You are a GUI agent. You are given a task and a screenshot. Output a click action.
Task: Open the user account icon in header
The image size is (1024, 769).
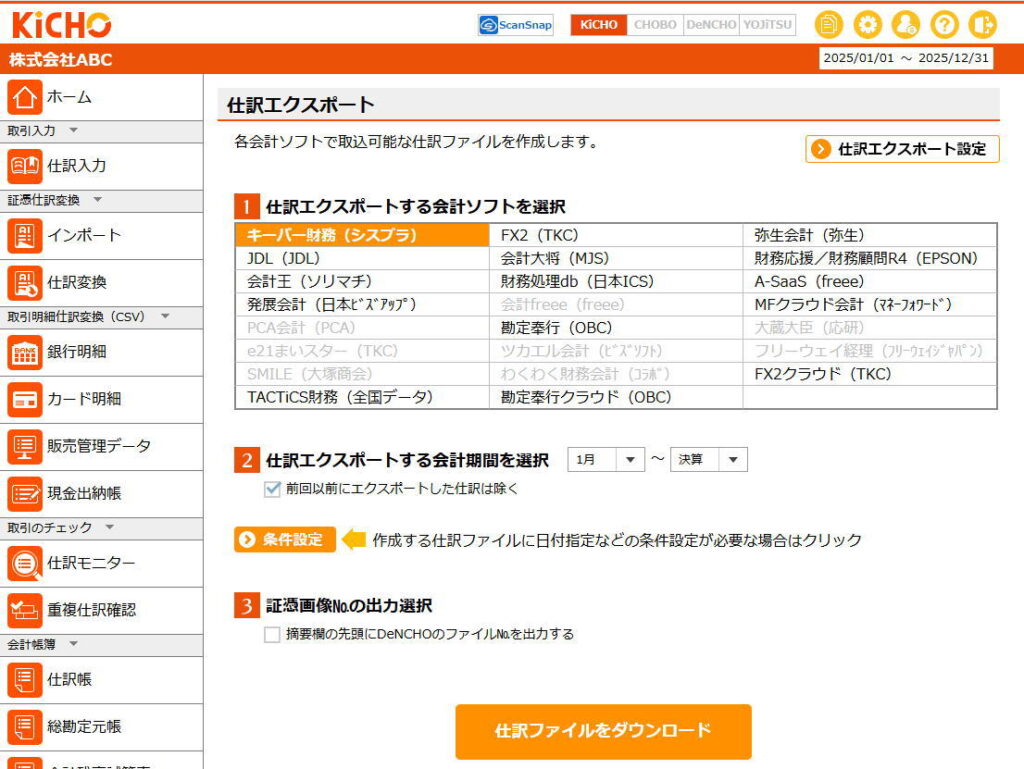[906, 25]
